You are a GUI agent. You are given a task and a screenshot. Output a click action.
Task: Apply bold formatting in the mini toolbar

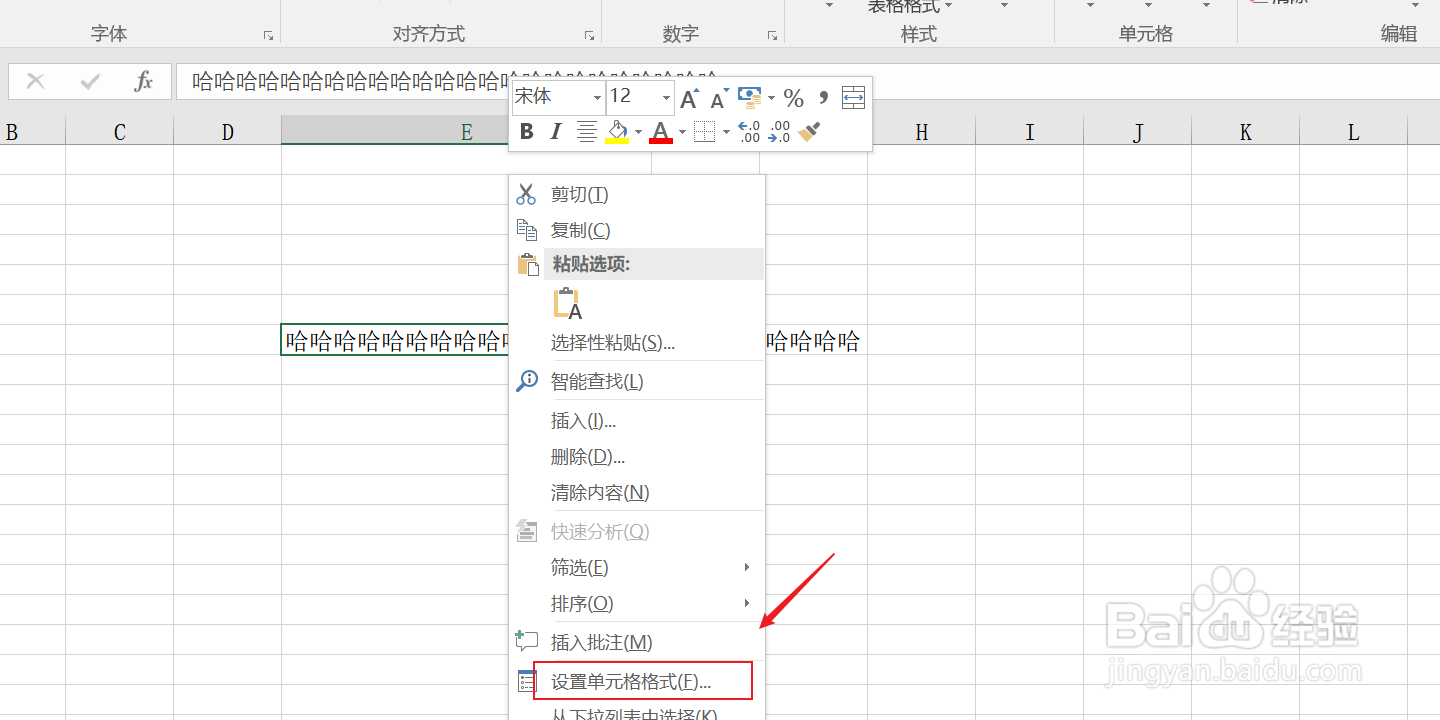(527, 131)
